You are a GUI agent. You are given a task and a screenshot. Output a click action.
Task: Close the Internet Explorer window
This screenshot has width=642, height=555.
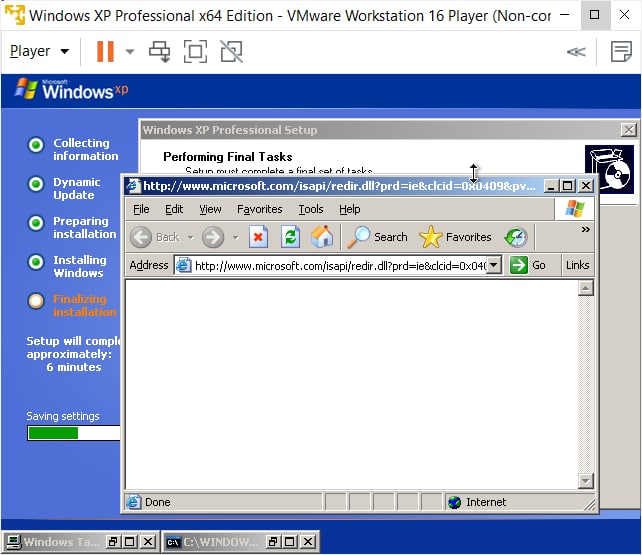click(x=586, y=186)
